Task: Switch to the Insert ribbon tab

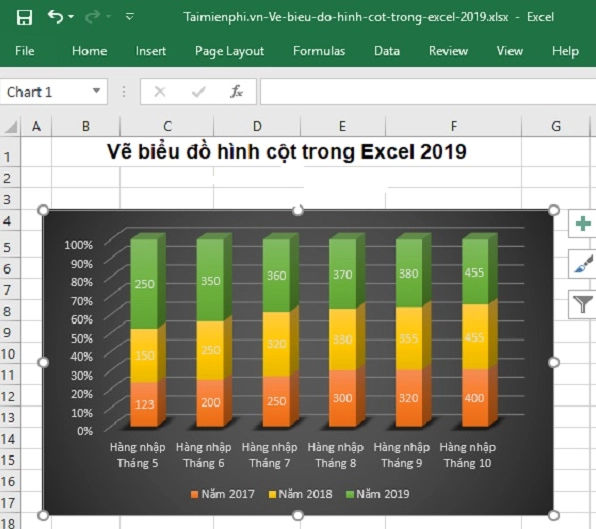Action: [151, 51]
